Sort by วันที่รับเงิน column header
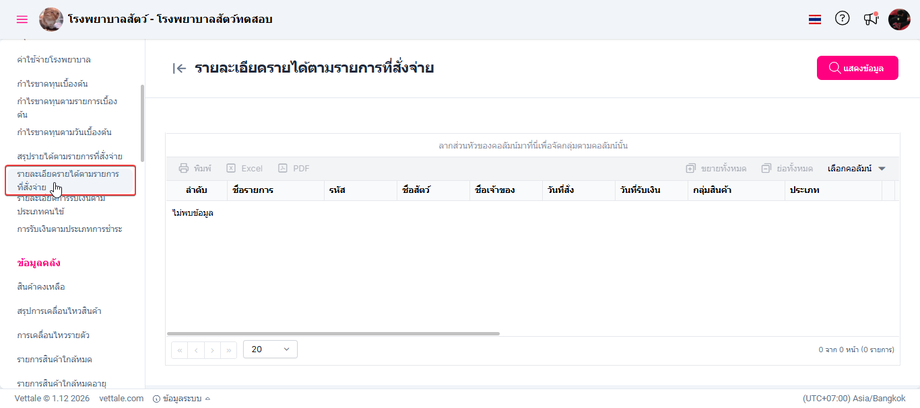 point(651,190)
